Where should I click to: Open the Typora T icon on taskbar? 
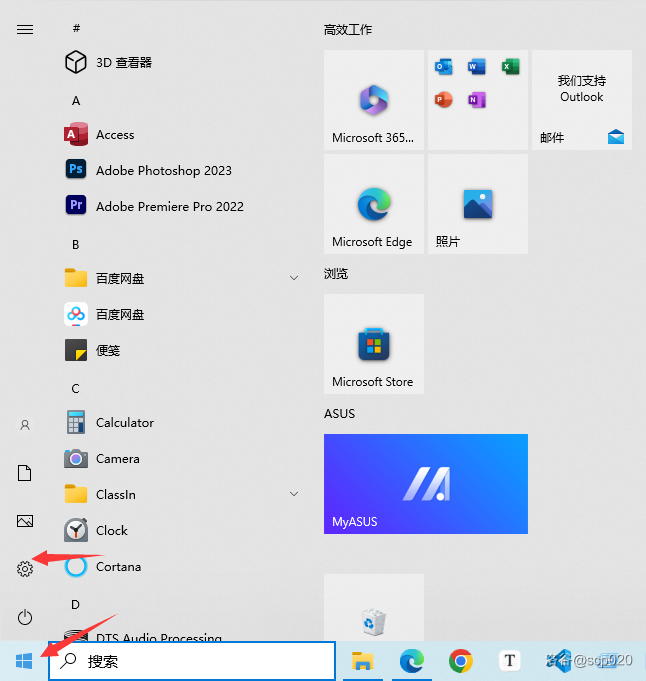click(510, 661)
